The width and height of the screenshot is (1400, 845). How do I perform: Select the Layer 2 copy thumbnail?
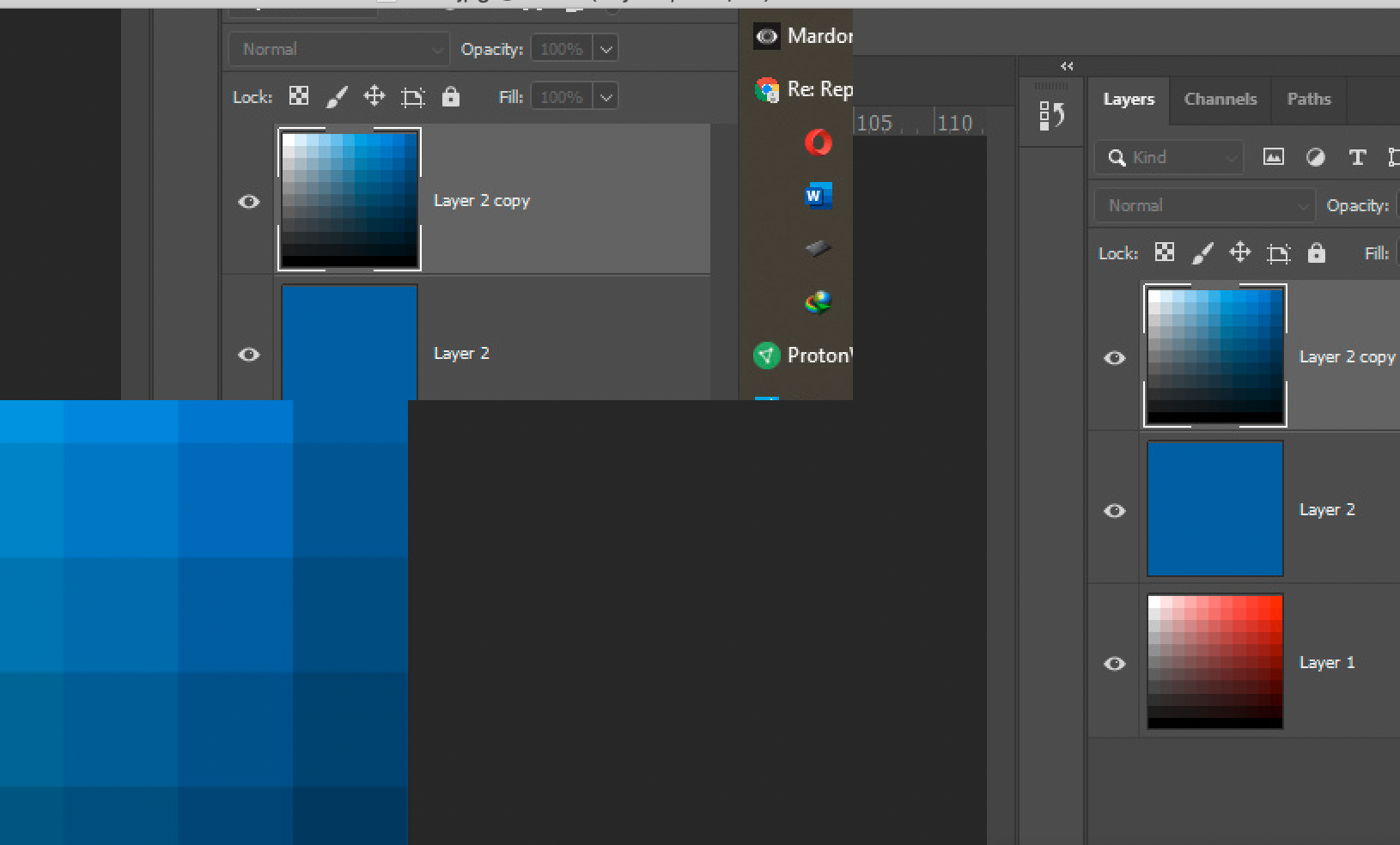[x=1214, y=356]
